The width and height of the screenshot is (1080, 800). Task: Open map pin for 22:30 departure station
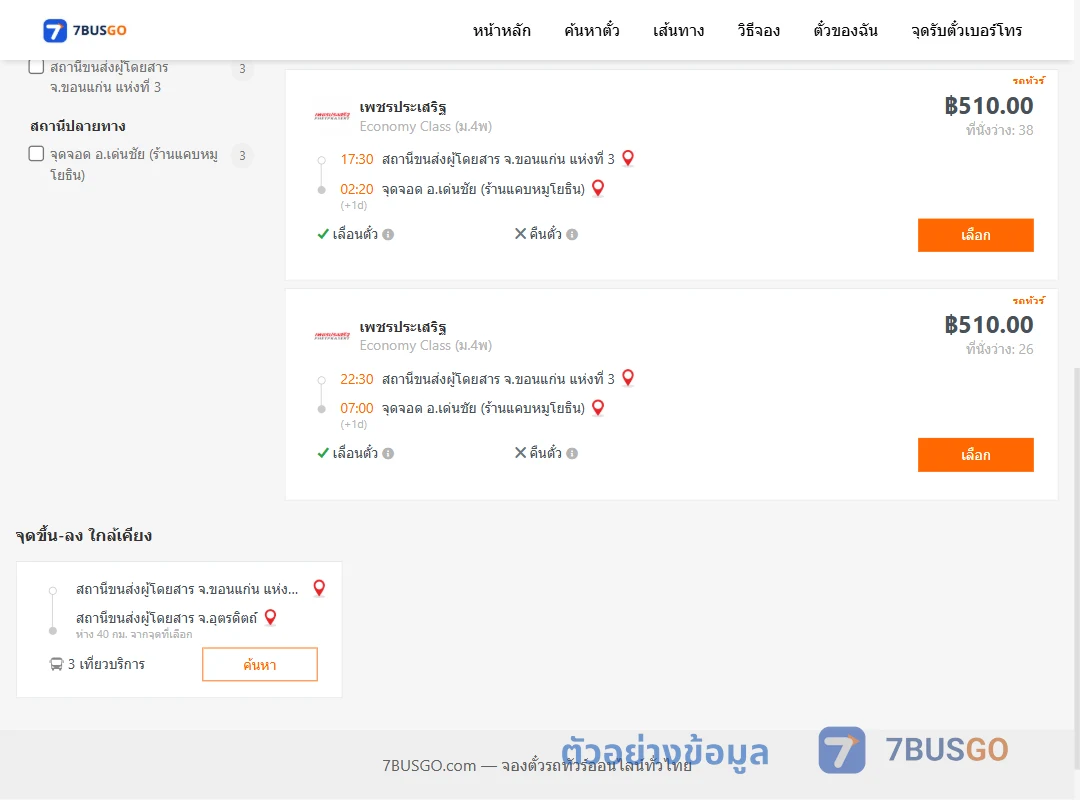coord(627,378)
